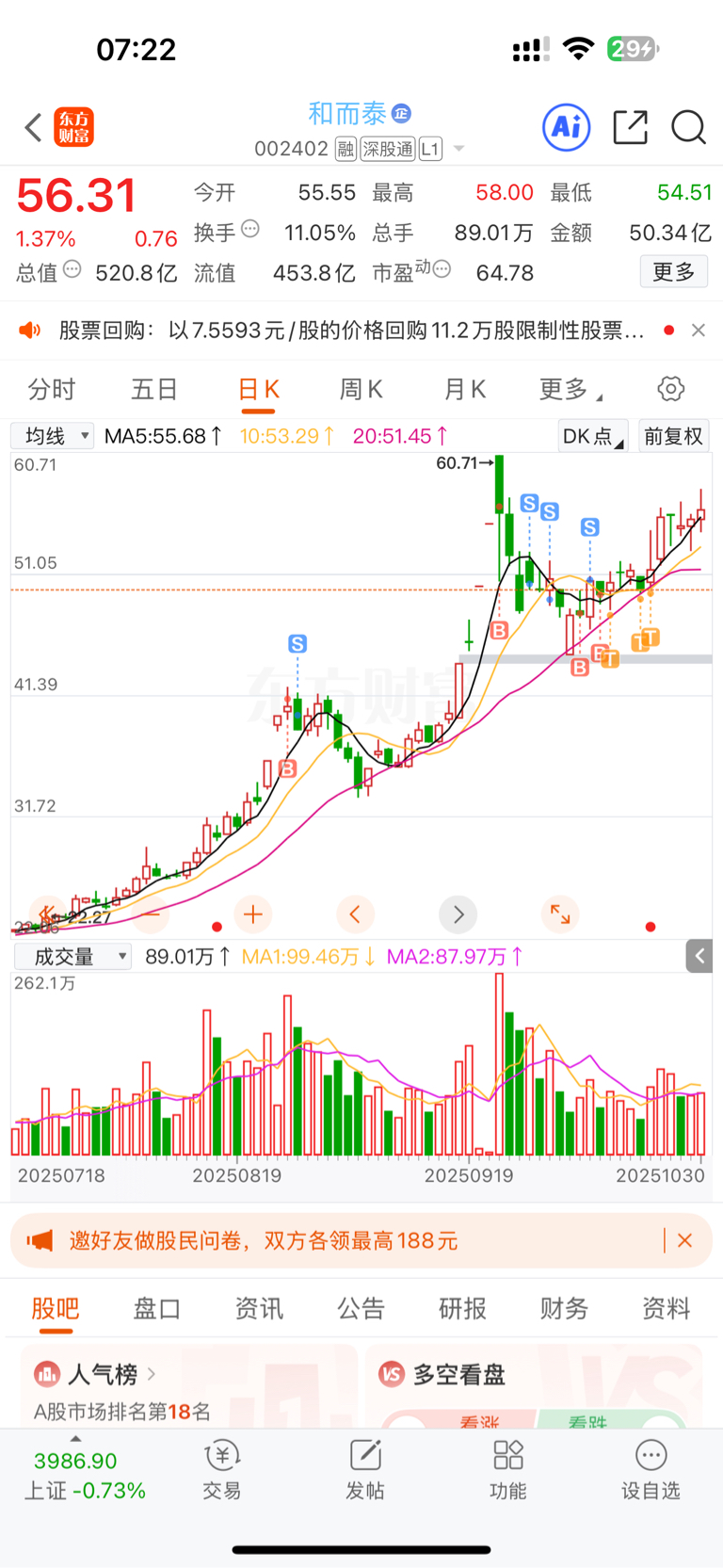This screenshot has height=1568, width=723.
Task: Tap the 20250919 date label
Action: pyautogui.click(x=469, y=1175)
